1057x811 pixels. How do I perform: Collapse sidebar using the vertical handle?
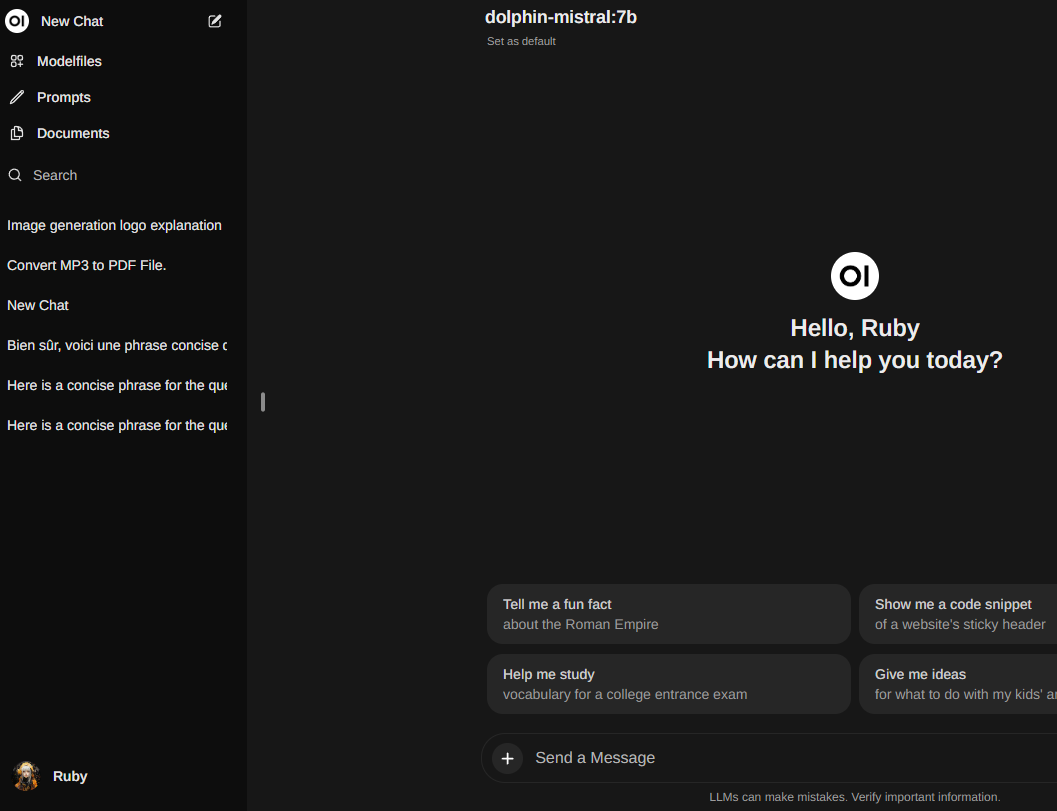click(x=263, y=402)
